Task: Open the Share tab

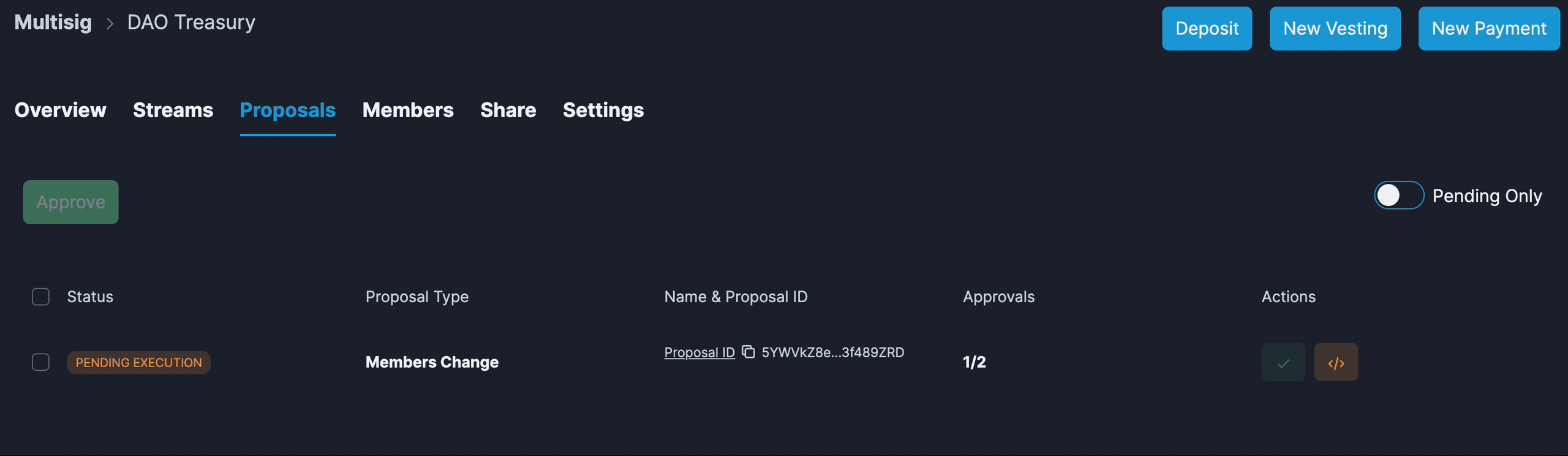Action: 508,110
